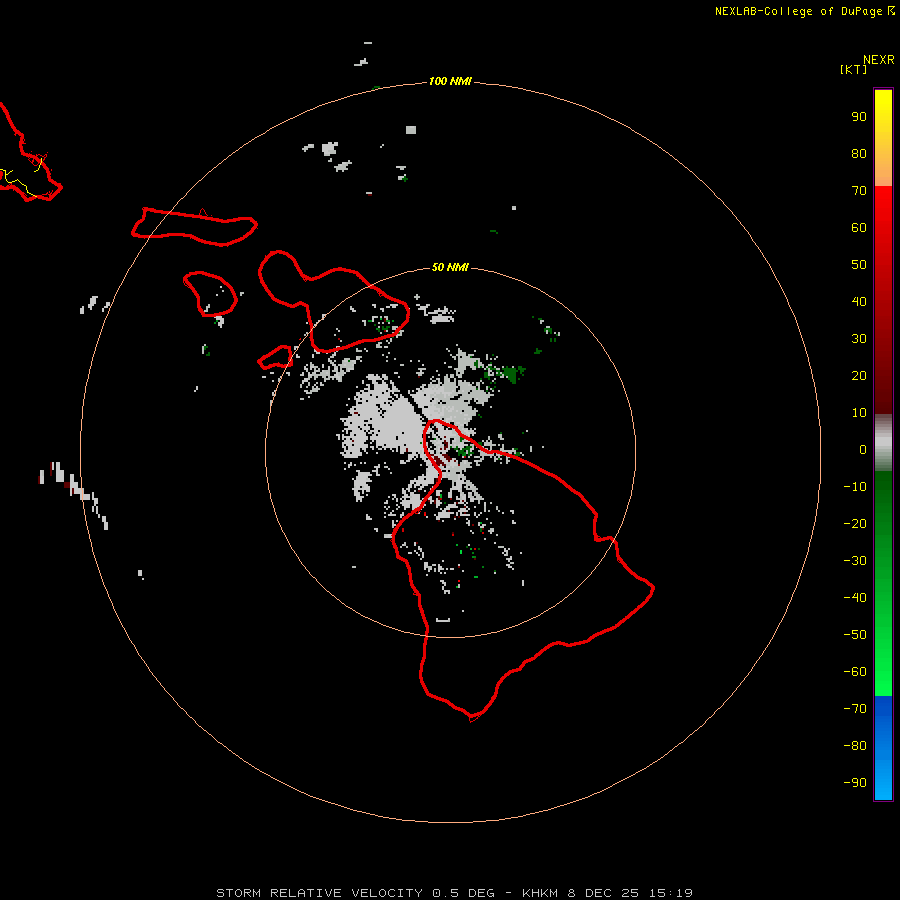Click the 90 value on velocity scale
Image resolution: width=900 pixels, height=900 pixels.
859,117
